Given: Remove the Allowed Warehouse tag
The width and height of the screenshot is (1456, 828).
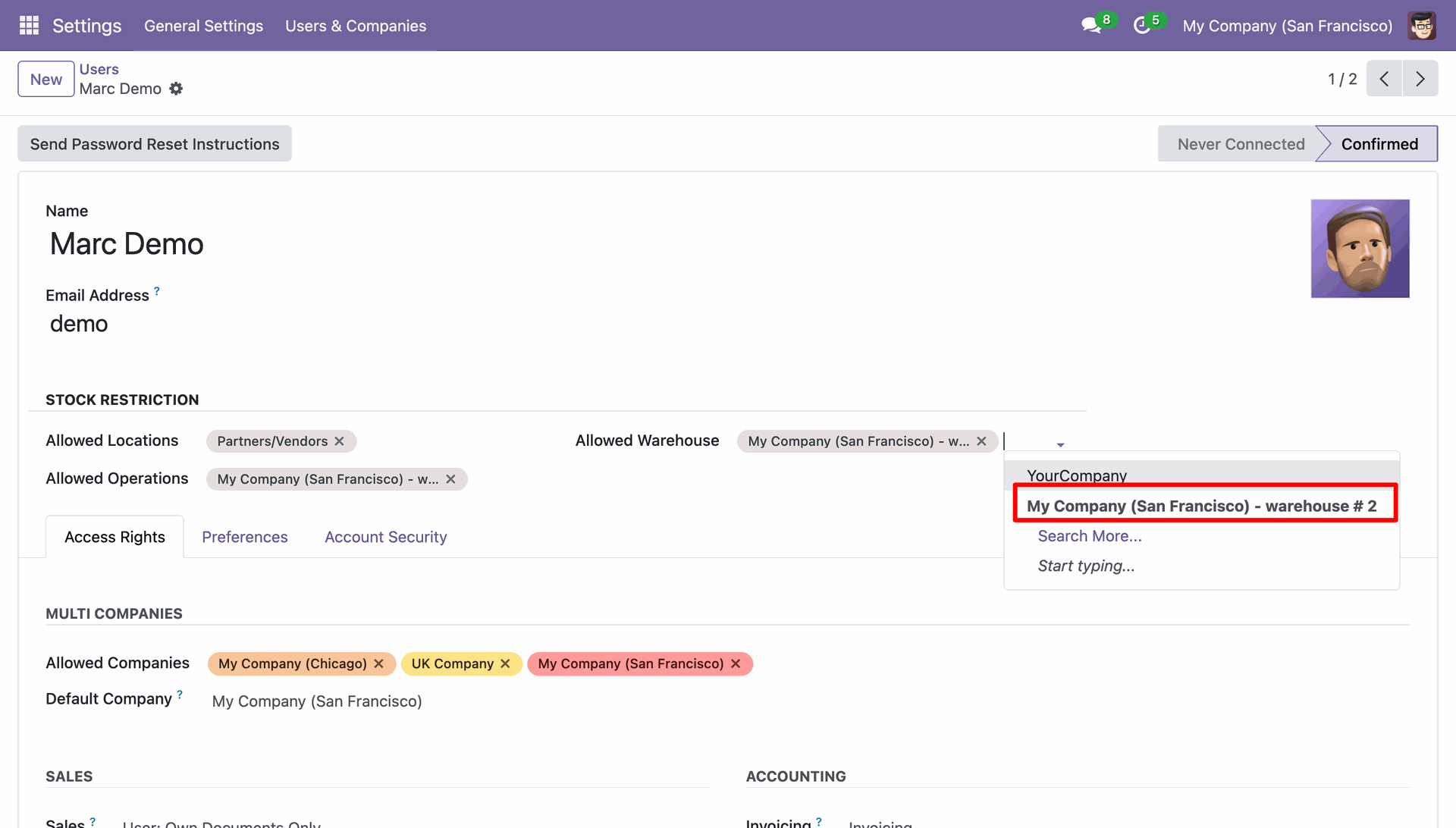Looking at the screenshot, I should pyautogui.click(x=981, y=441).
